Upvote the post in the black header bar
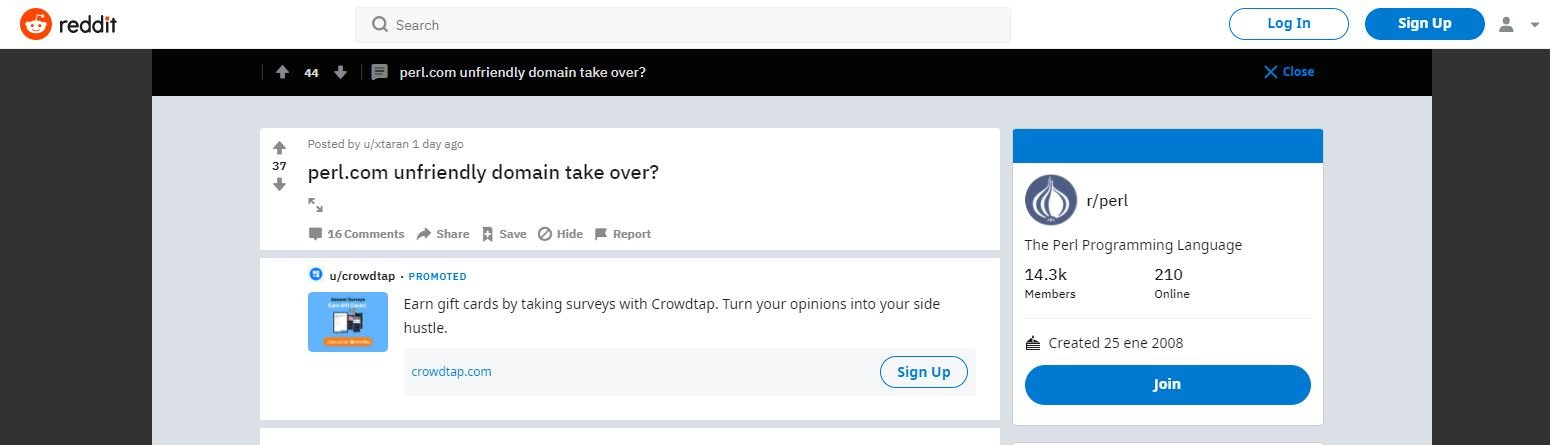Screen dimensions: 1550x445 pyautogui.click(x=282, y=72)
